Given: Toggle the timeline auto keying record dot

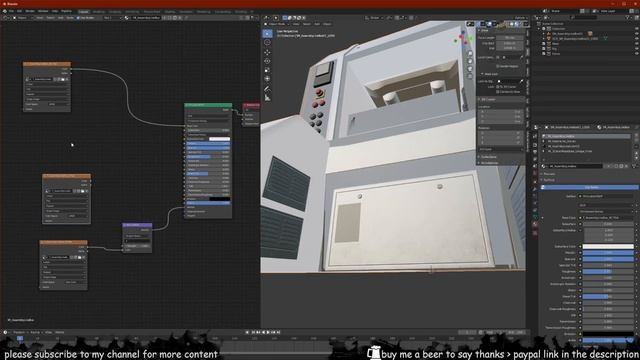Looking at the screenshot, I should pyautogui.click(x=248, y=332).
